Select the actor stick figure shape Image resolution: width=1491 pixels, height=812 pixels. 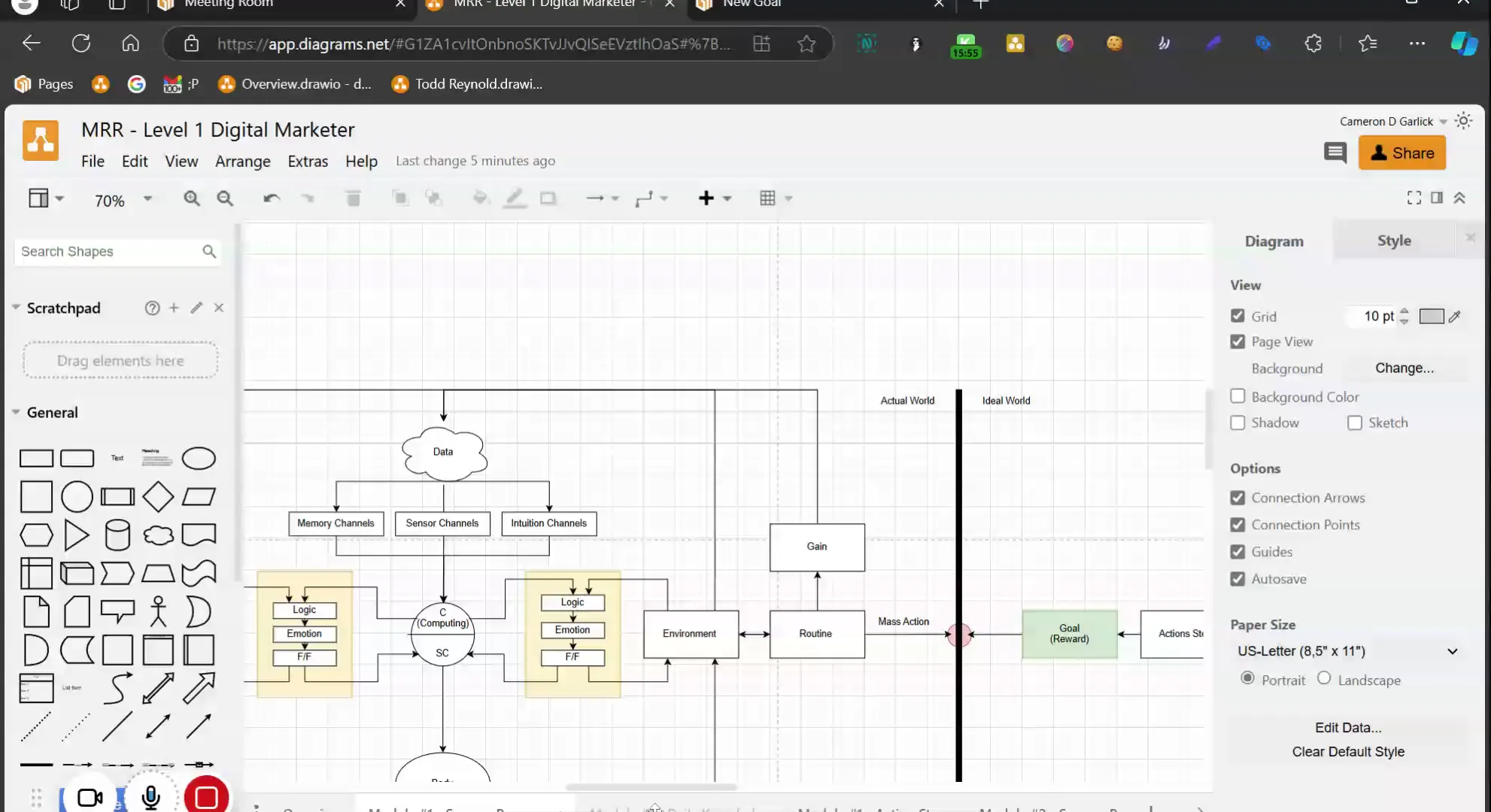click(x=158, y=612)
